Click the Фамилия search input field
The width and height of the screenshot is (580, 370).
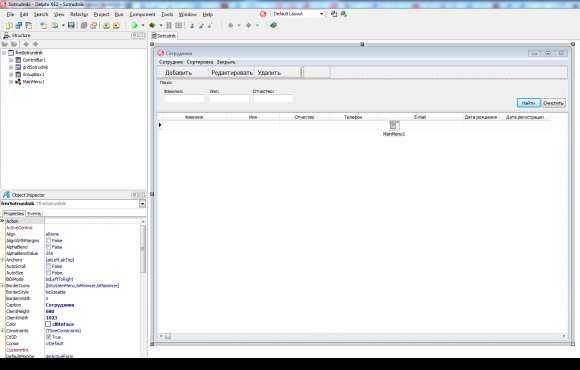[x=185, y=98]
